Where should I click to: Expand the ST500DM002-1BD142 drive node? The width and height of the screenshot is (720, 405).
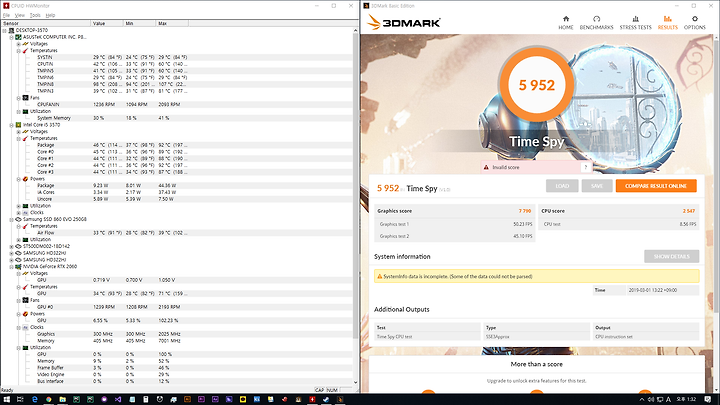pos(11,246)
